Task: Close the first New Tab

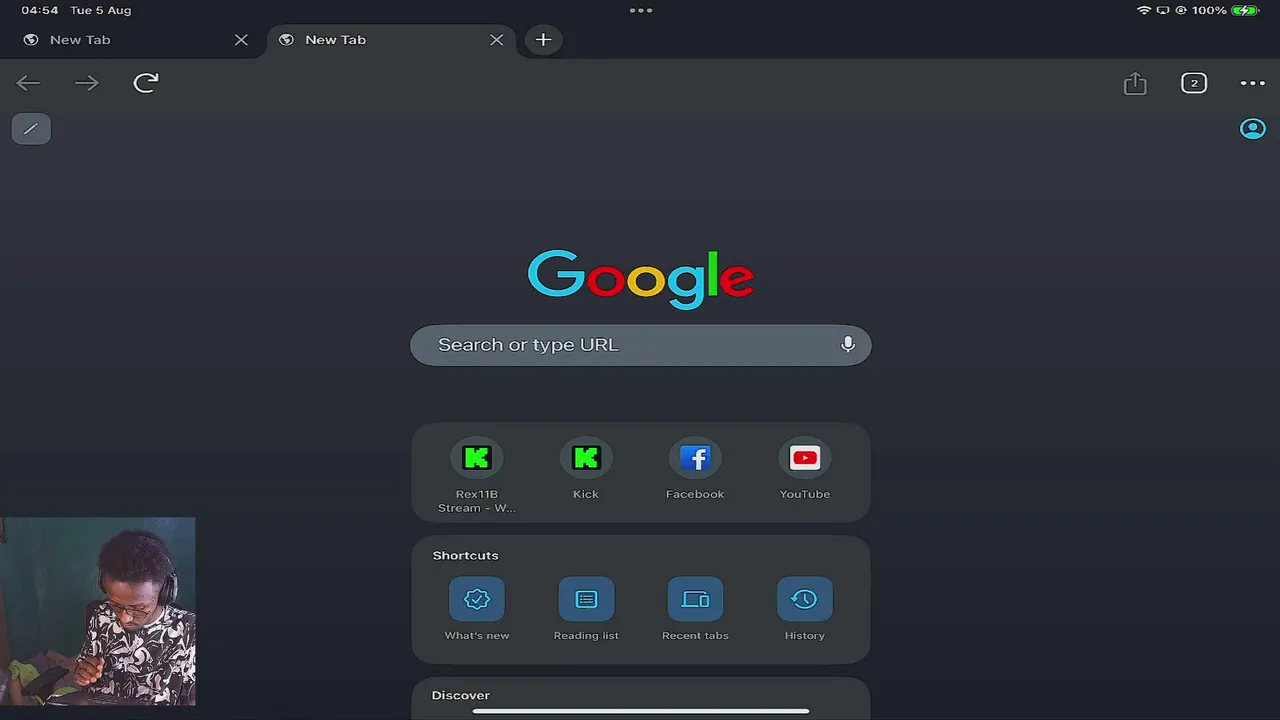Action: point(241,40)
